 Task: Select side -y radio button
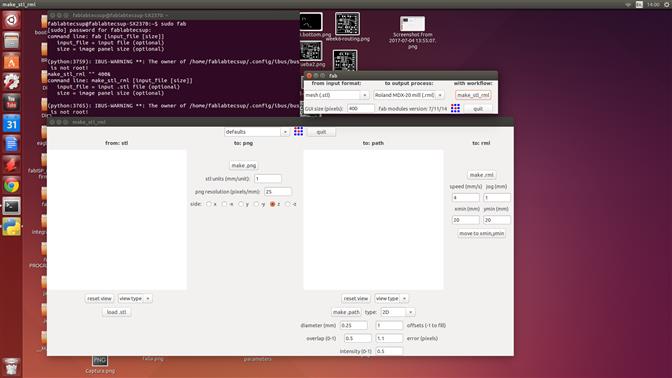256,204
